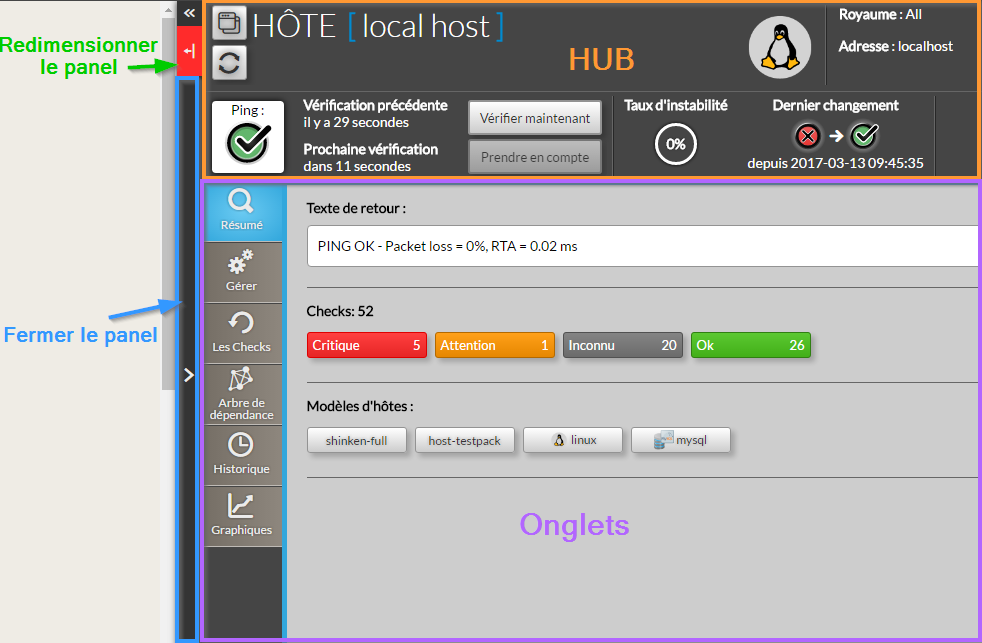Switch to the Gérer tab
The width and height of the screenshot is (982, 643).
tap(241, 272)
